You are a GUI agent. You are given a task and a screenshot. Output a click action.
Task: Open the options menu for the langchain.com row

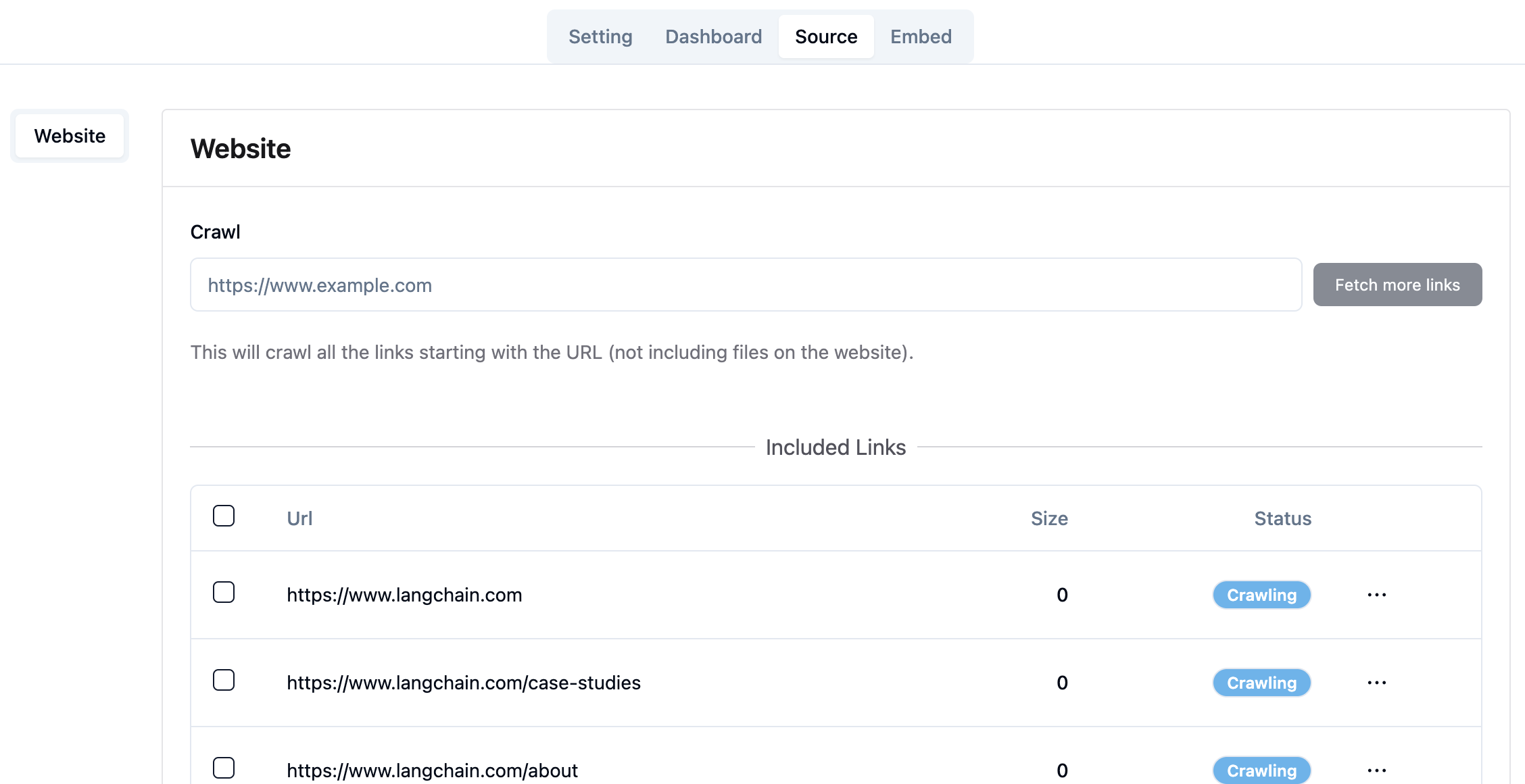[x=1376, y=595]
